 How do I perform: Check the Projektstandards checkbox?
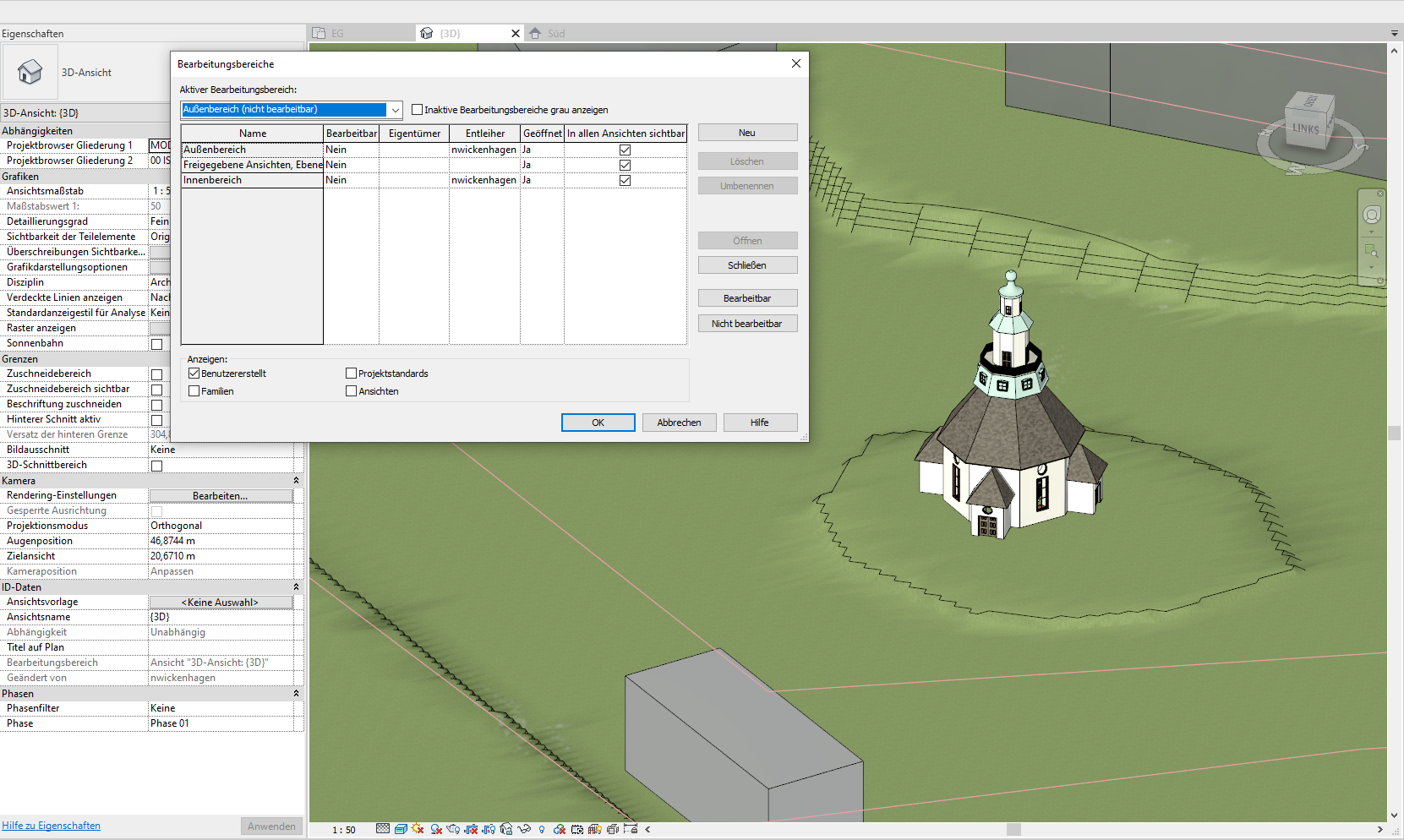pyautogui.click(x=351, y=373)
